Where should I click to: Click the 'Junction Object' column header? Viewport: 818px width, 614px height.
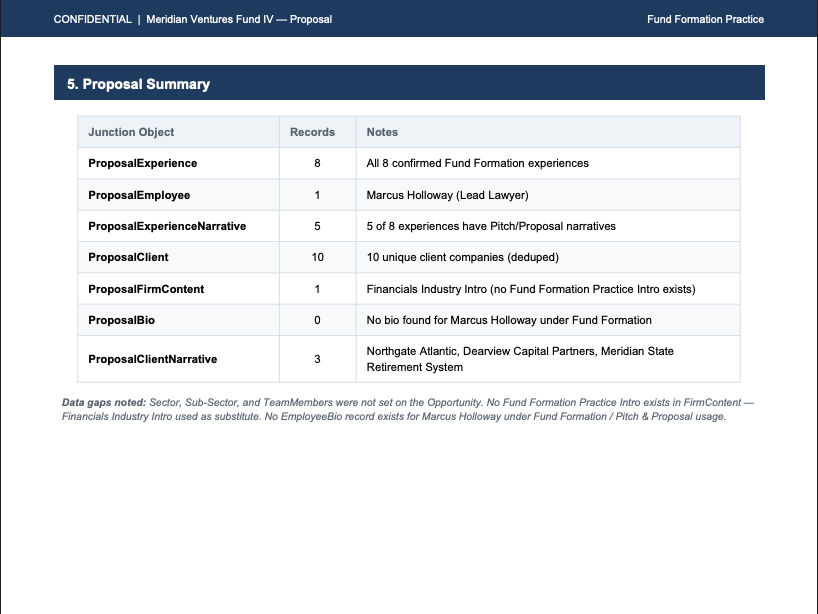tap(131, 132)
